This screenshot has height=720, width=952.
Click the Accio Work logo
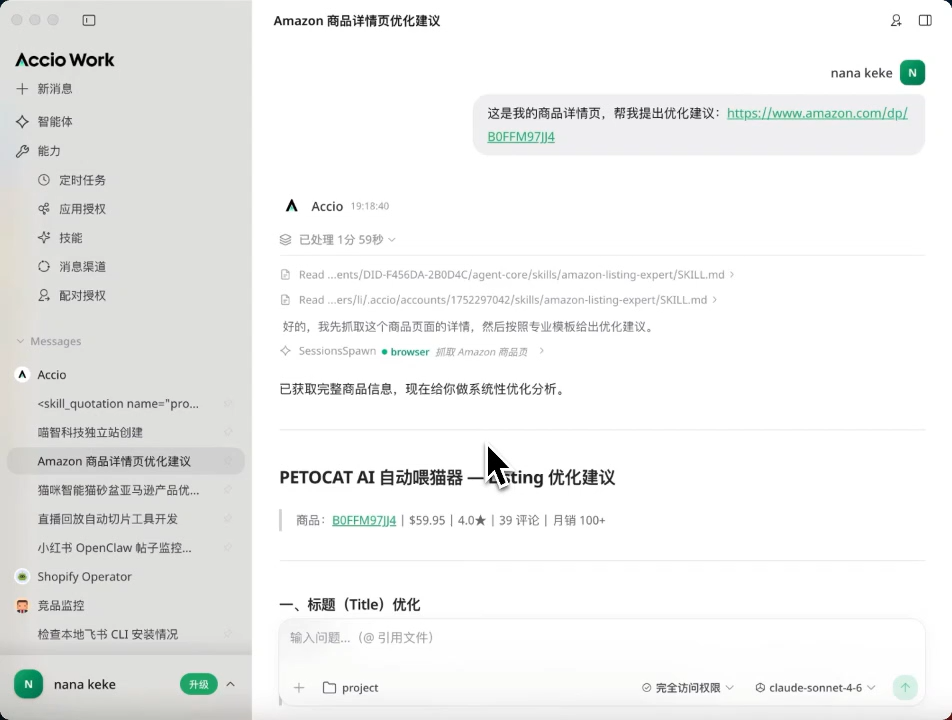(65, 59)
